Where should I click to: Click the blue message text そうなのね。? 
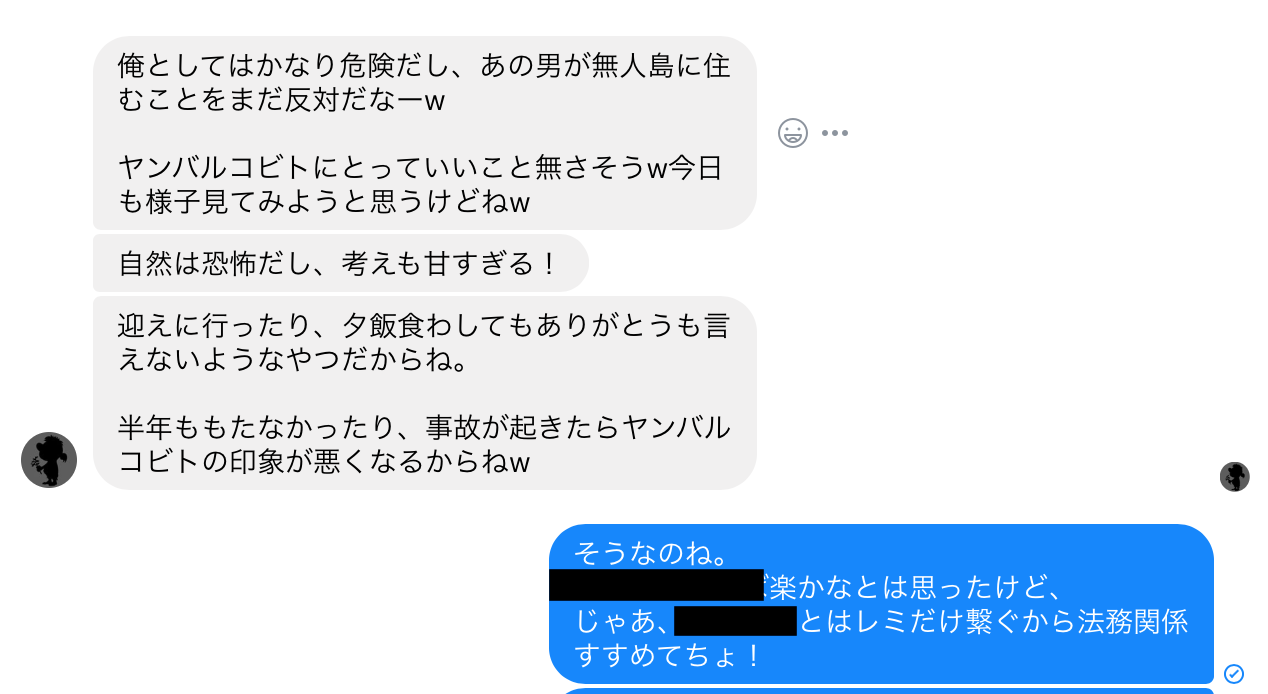click(651, 553)
